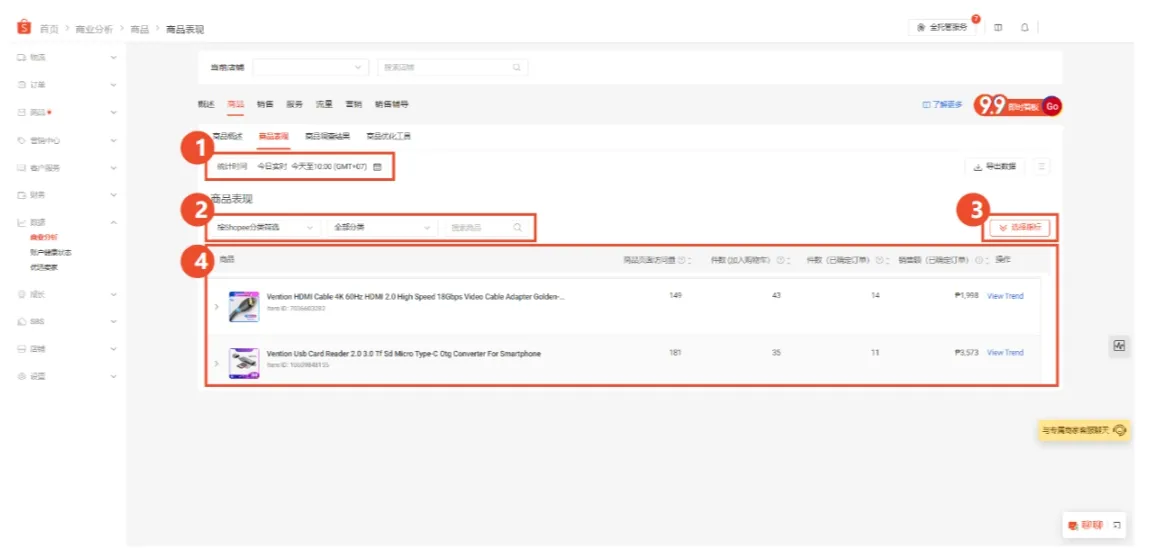Click the Vention Usb Card Reader thumbnail
1159x555 pixels.
tap(244, 362)
